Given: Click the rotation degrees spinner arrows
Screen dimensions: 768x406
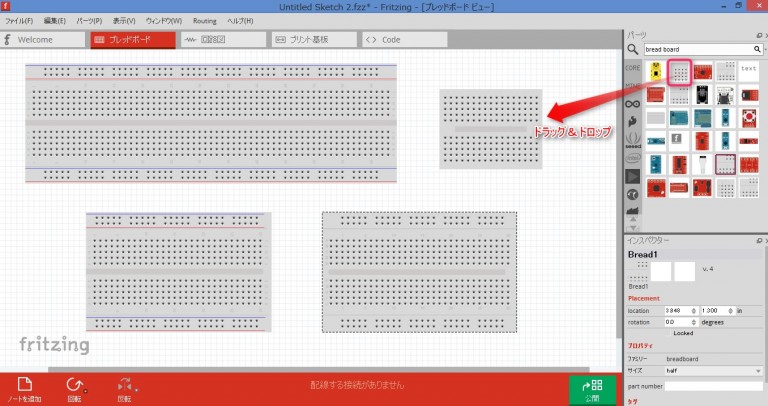Looking at the screenshot, I should [x=693, y=322].
